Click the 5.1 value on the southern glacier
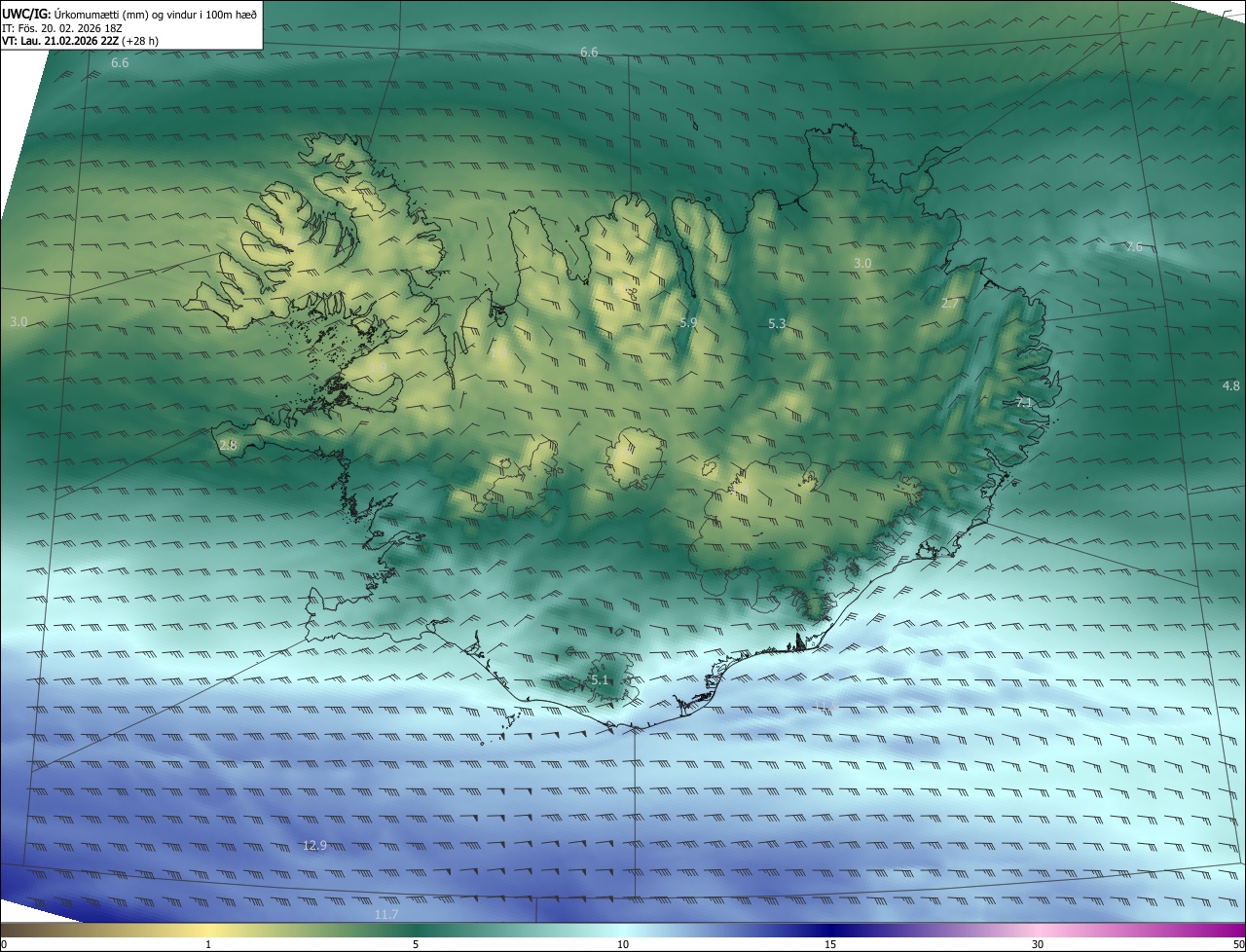 (600, 679)
